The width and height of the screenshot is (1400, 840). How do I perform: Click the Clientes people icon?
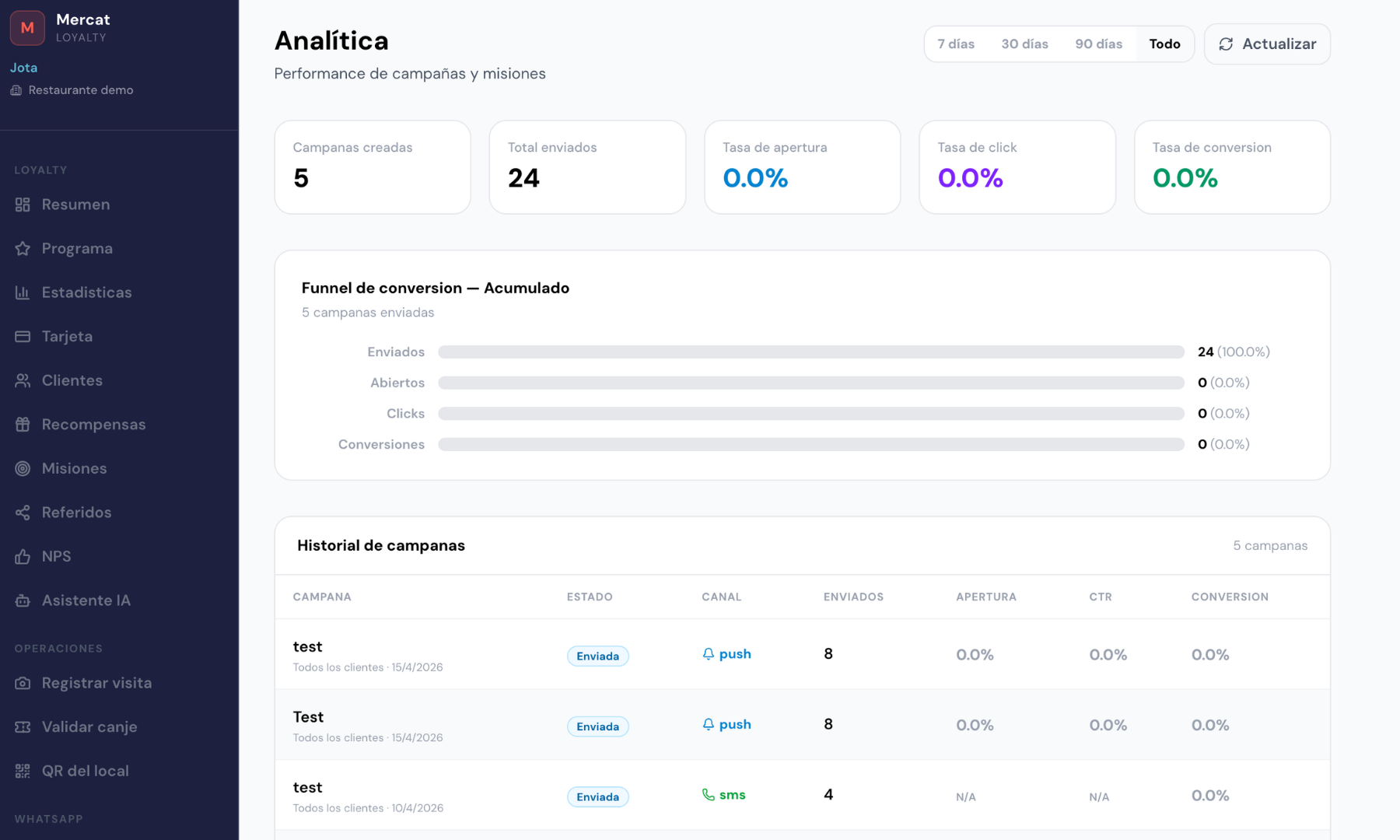[23, 380]
